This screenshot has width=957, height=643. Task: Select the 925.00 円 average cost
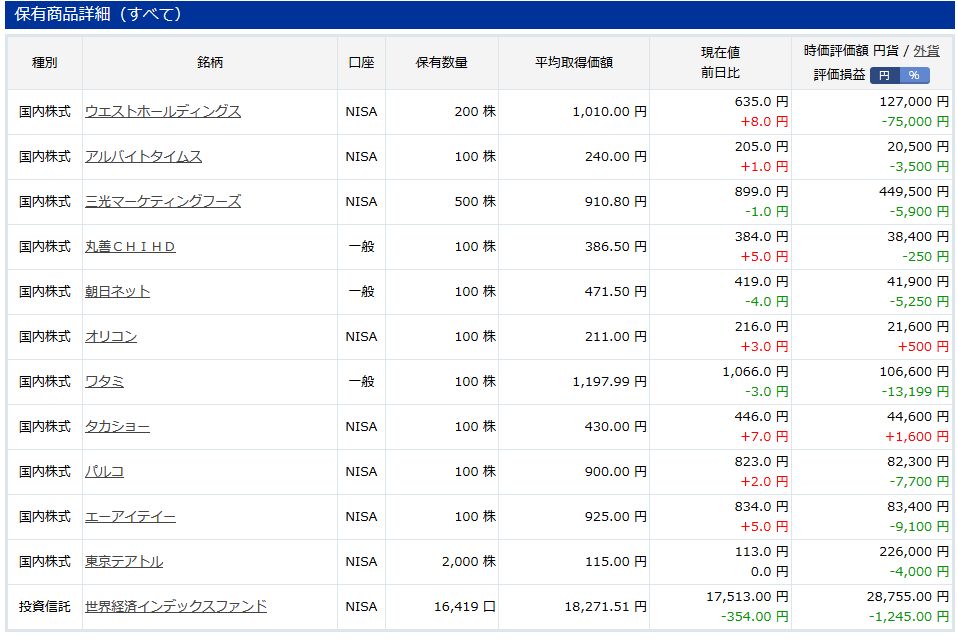point(616,517)
